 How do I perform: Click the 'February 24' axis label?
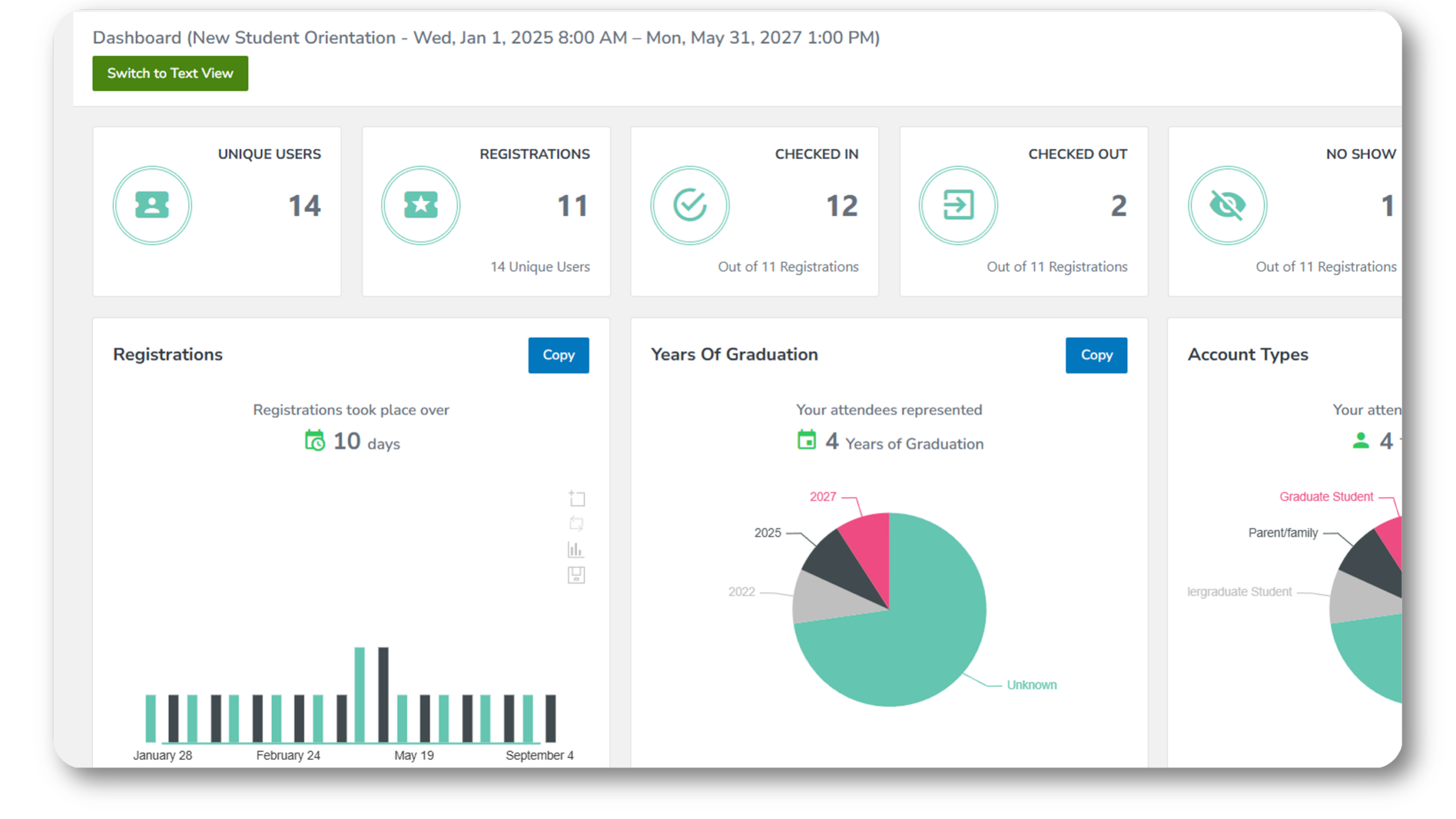tap(288, 755)
